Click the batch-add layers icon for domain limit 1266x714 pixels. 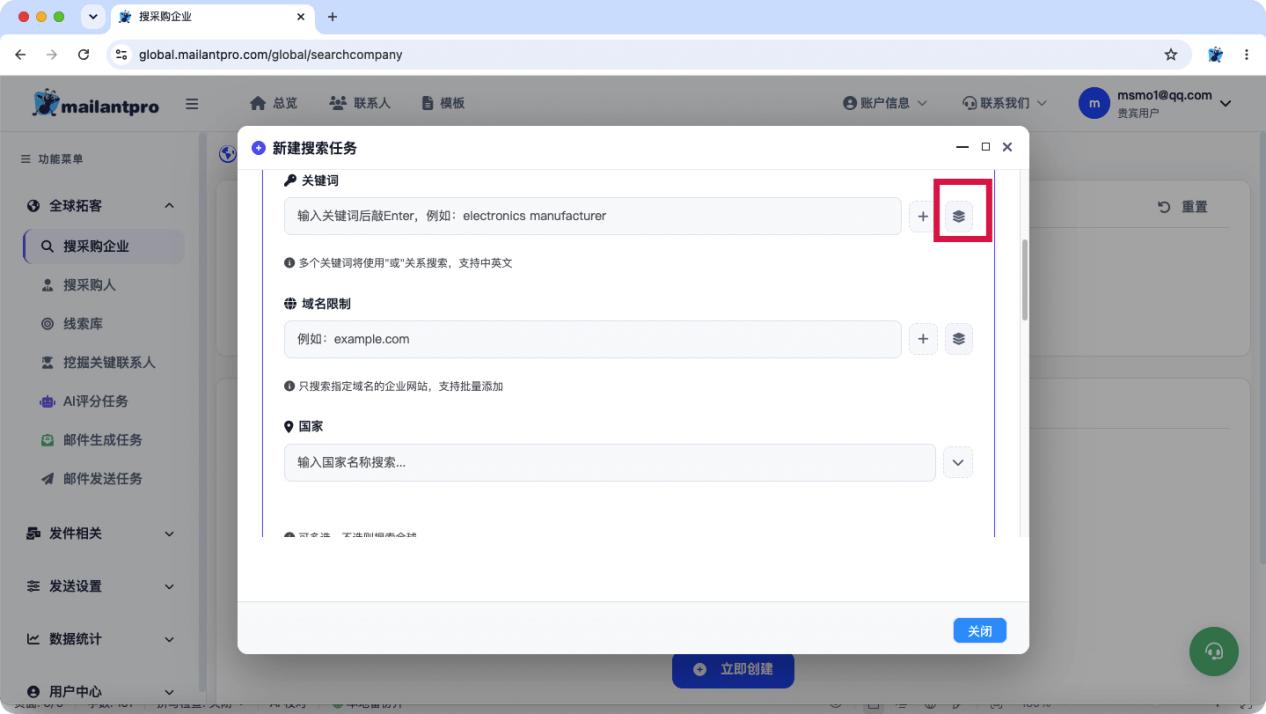[x=958, y=339]
